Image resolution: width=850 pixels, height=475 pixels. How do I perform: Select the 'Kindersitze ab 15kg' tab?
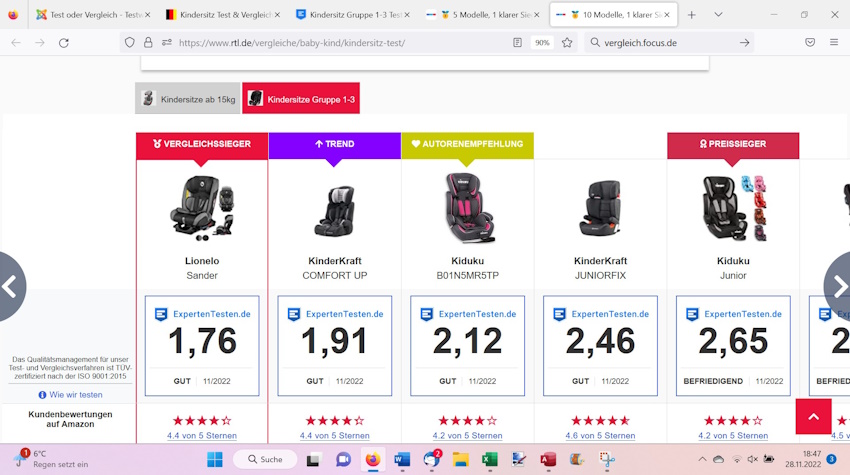pos(188,99)
